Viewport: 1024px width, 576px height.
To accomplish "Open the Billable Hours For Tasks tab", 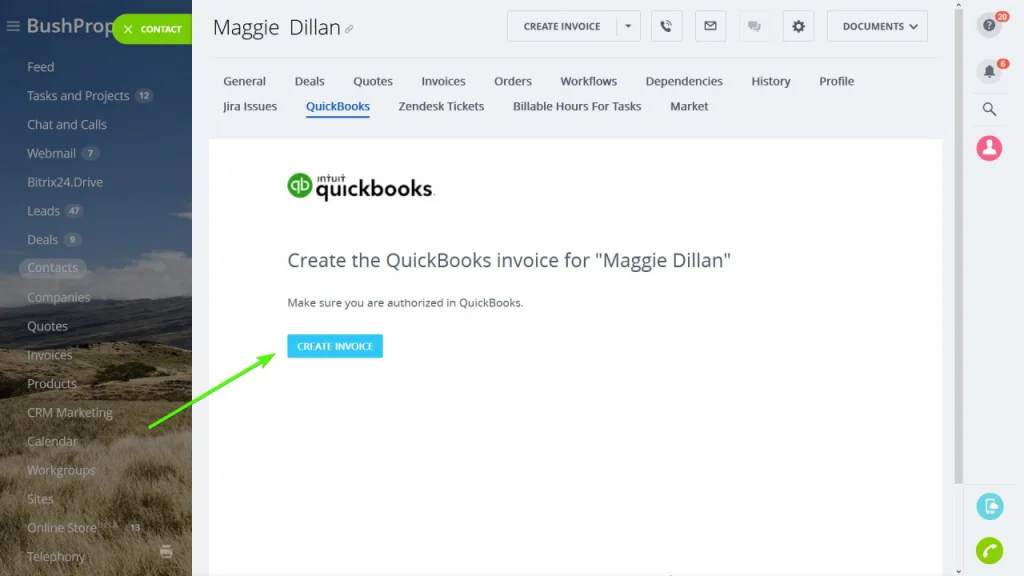I will click(577, 106).
